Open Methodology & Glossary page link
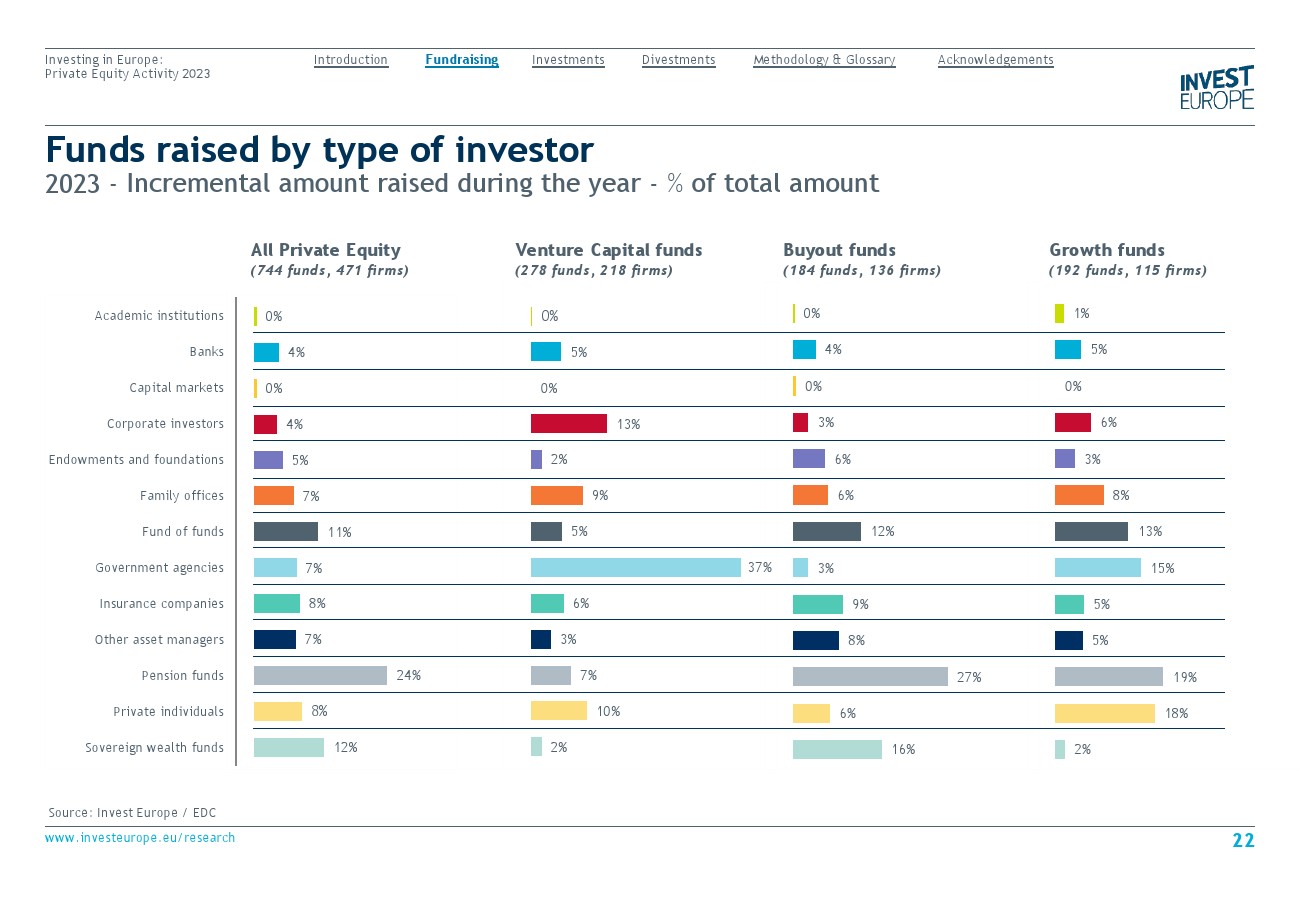The width and height of the screenshot is (1300, 900). [x=824, y=60]
